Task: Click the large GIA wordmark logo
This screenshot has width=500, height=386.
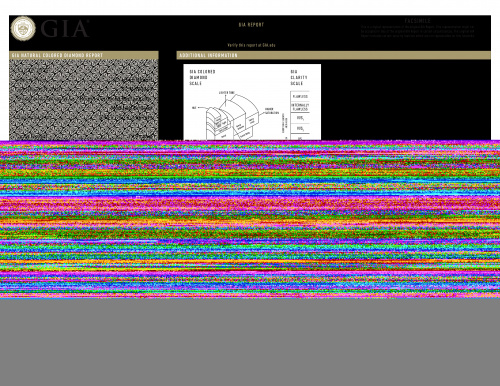Action: (x=65, y=29)
